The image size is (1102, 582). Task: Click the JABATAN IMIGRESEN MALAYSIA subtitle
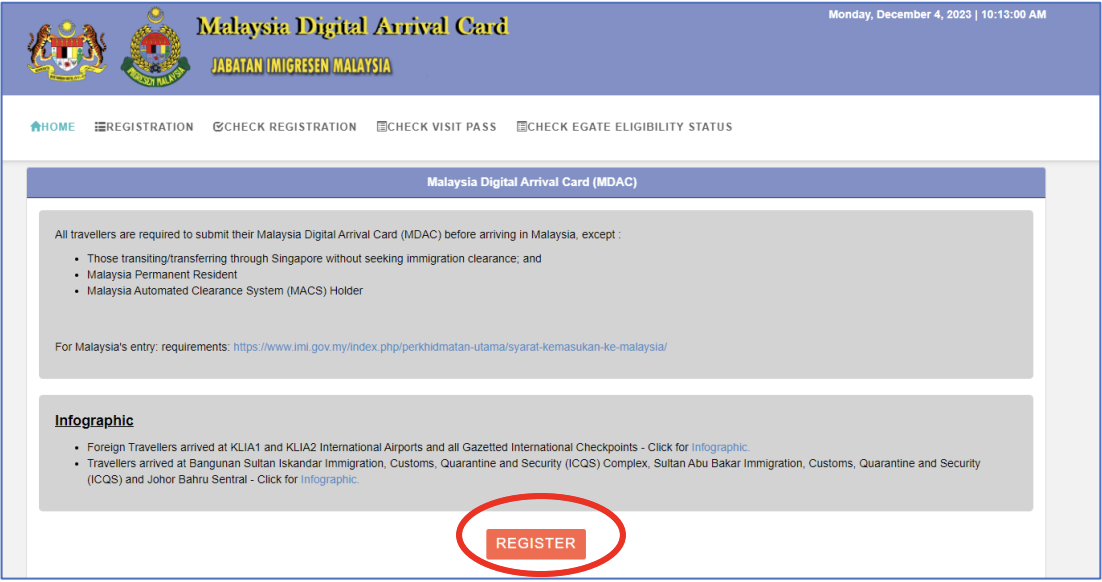pos(301,66)
